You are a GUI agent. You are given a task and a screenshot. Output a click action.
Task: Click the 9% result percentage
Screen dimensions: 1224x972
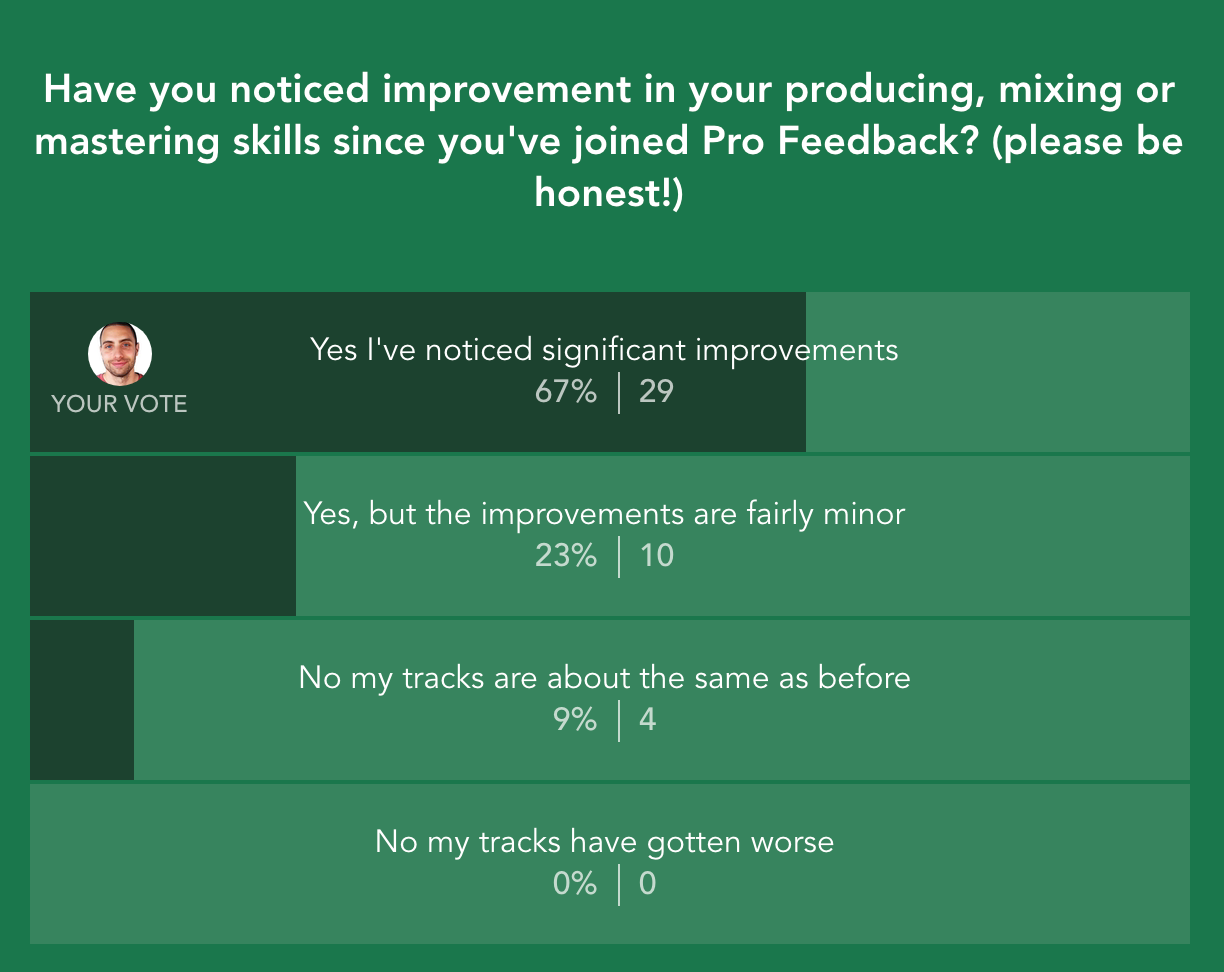coord(575,719)
